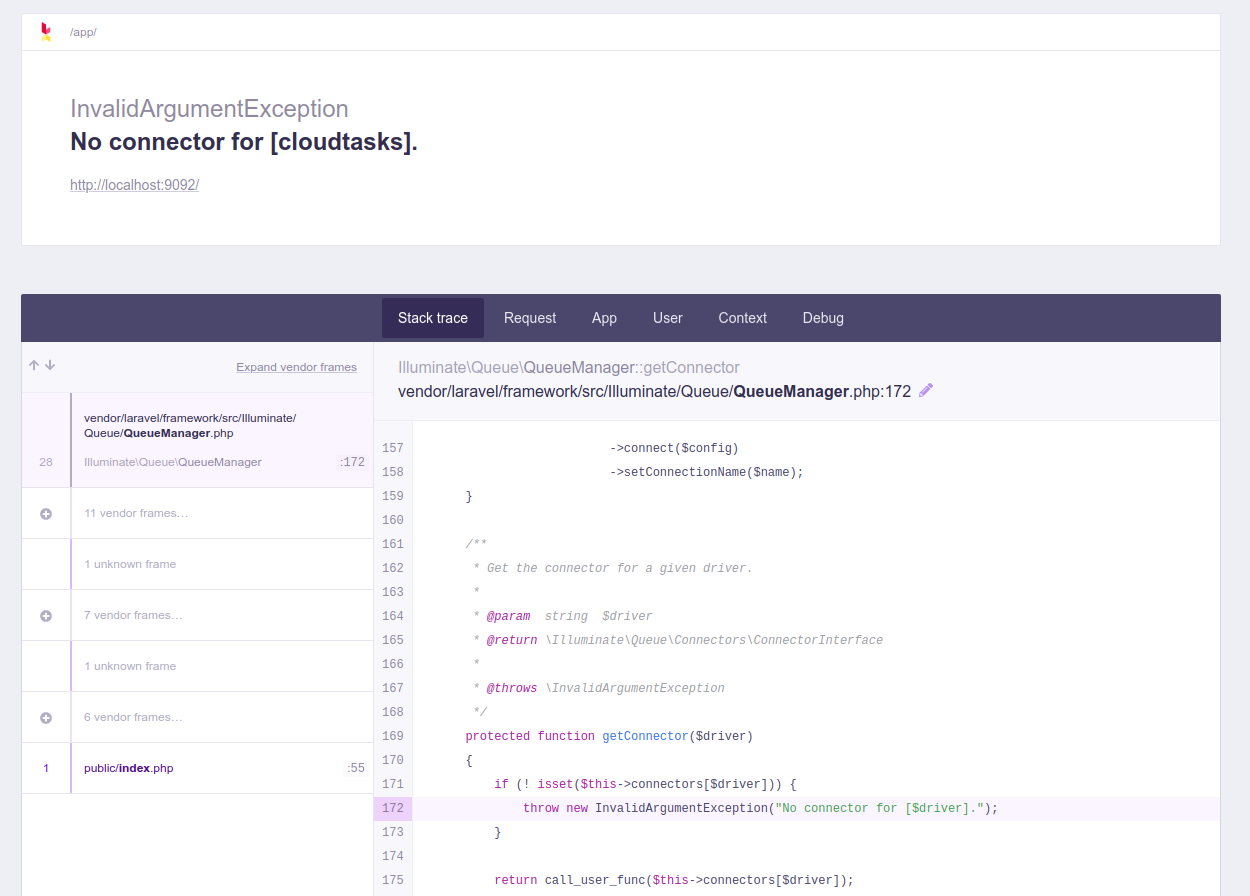Click the /app/ breadcrumb text
This screenshot has width=1250, height=896.
pyautogui.click(x=83, y=31)
